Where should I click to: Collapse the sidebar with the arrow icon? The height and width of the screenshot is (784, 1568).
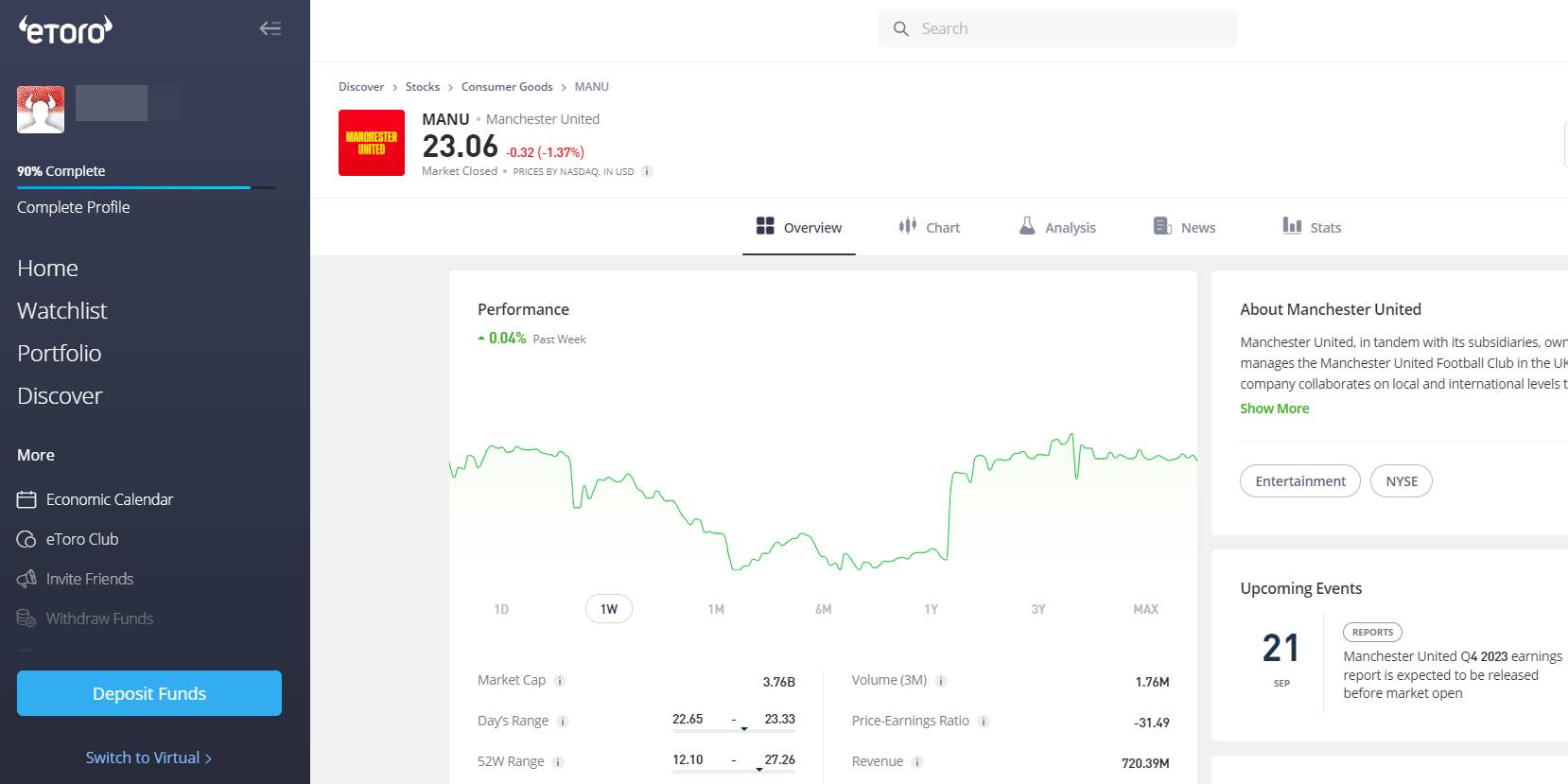coord(270,28)
